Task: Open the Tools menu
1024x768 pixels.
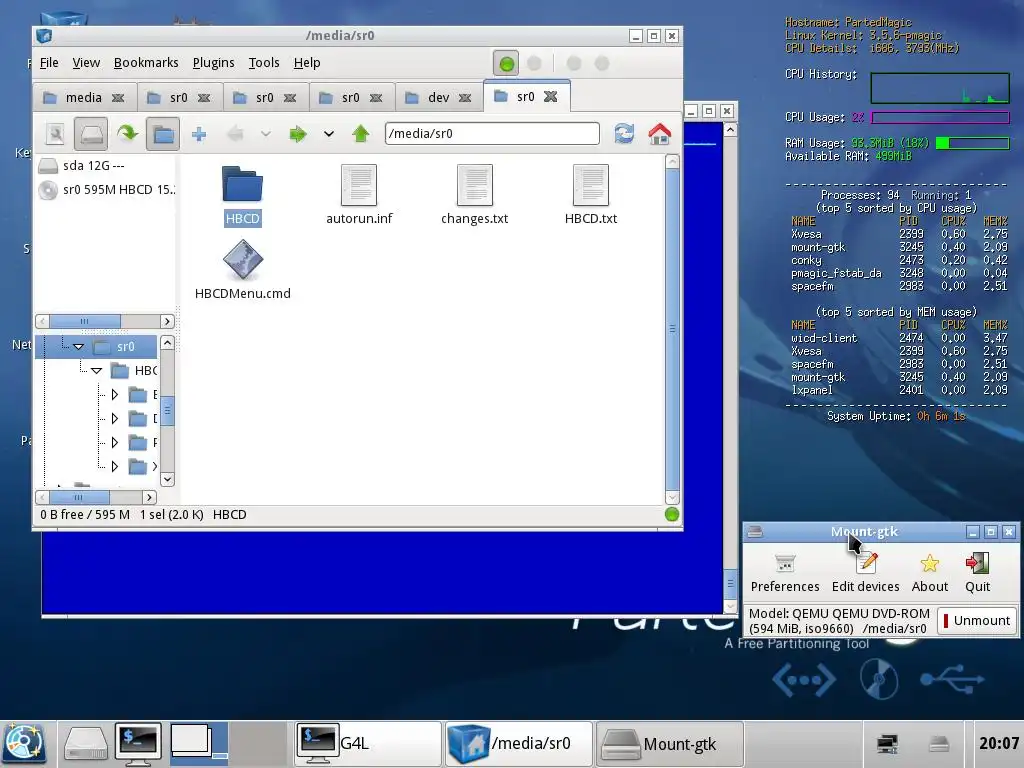Action: pos(264,63)
